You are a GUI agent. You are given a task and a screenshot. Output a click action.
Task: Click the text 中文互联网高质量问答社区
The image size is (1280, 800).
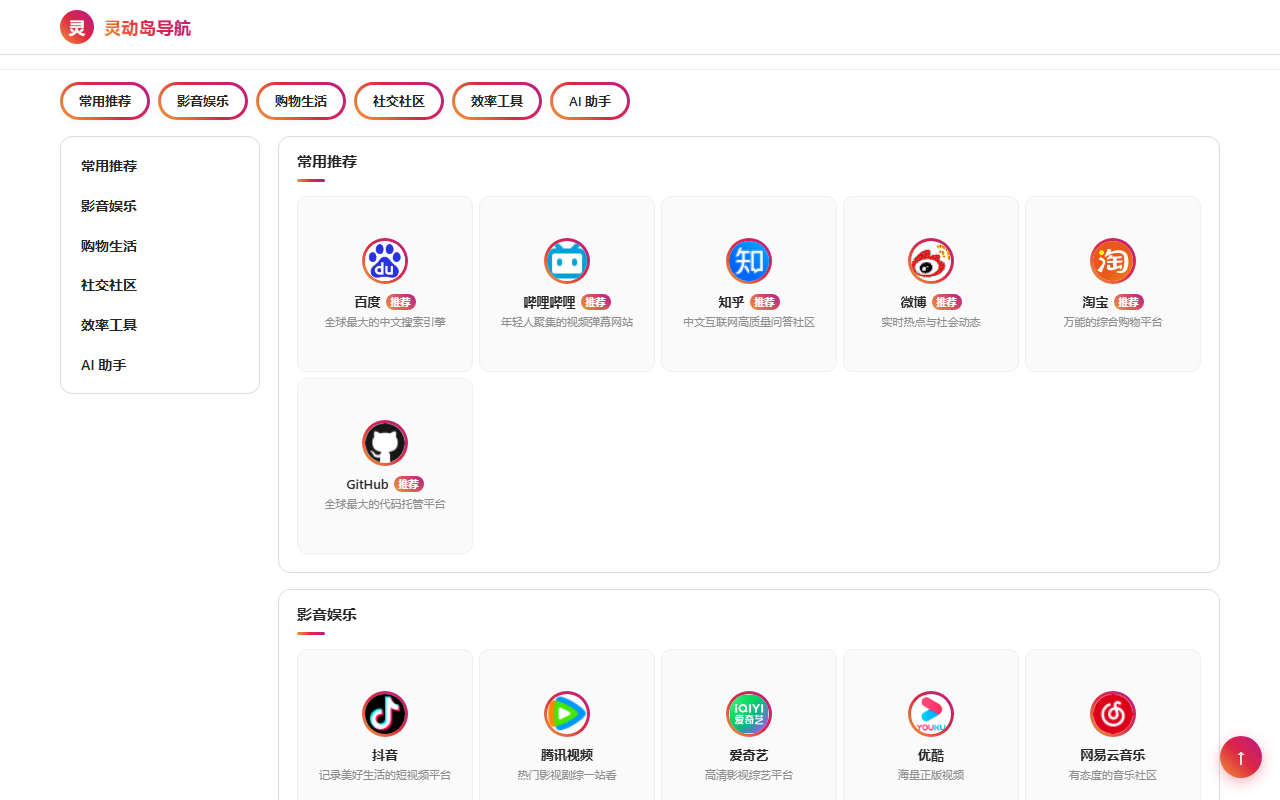749,322
